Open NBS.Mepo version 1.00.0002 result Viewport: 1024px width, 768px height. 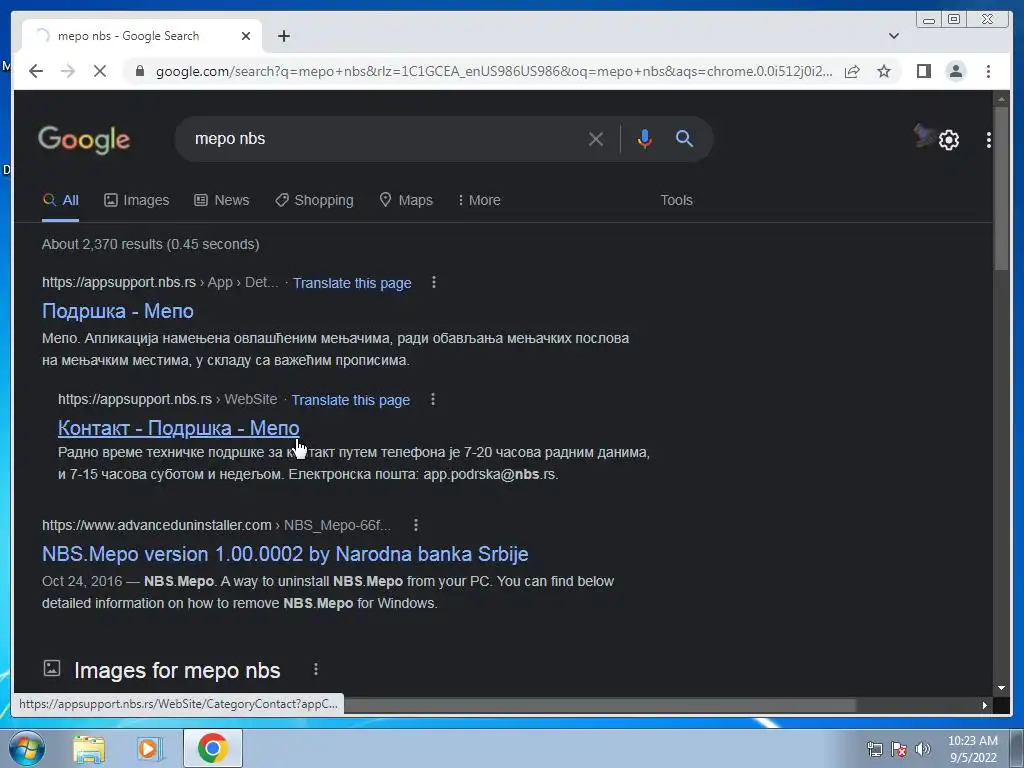click(x=285, y=554)
